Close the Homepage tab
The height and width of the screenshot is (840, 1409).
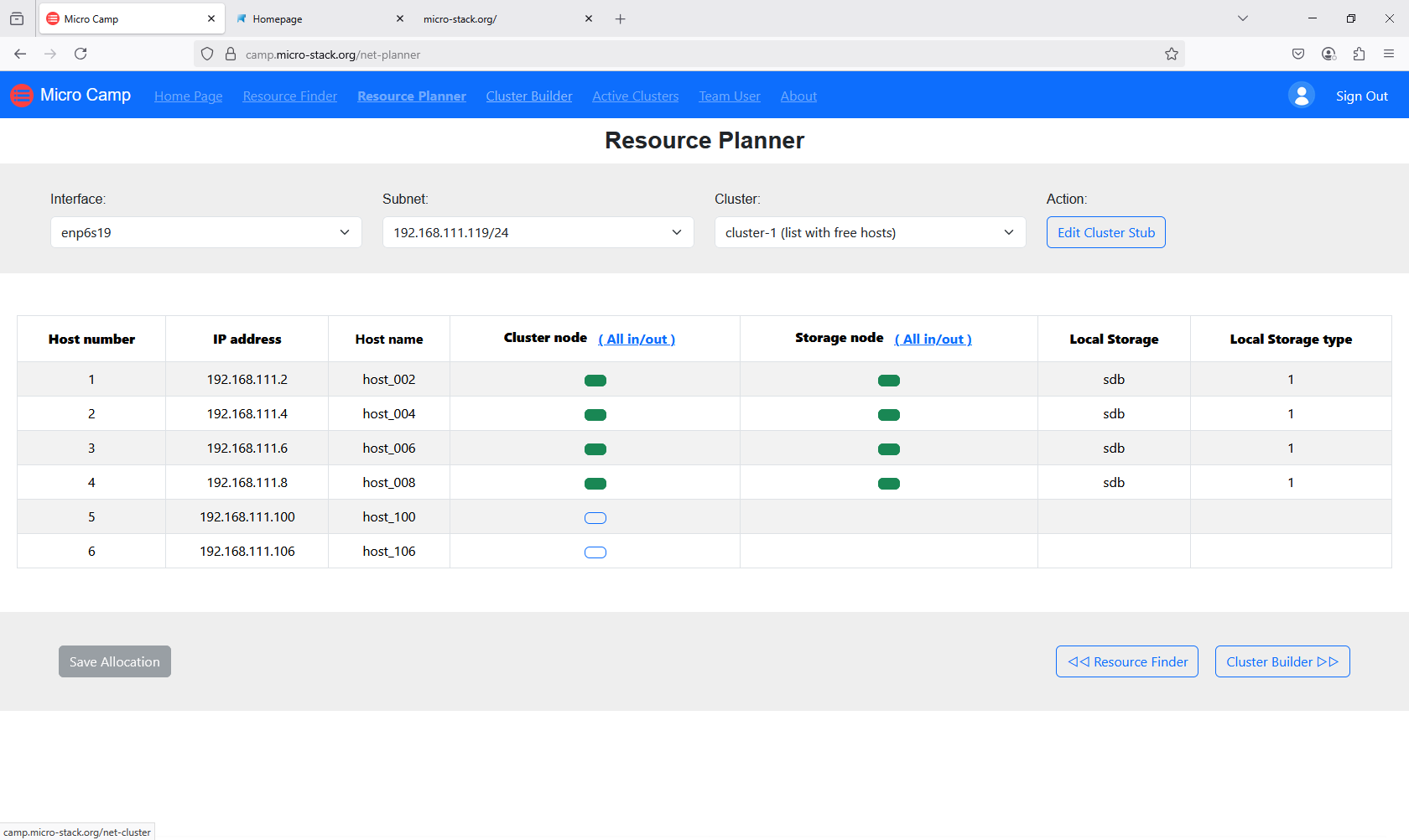click(400, 18)
